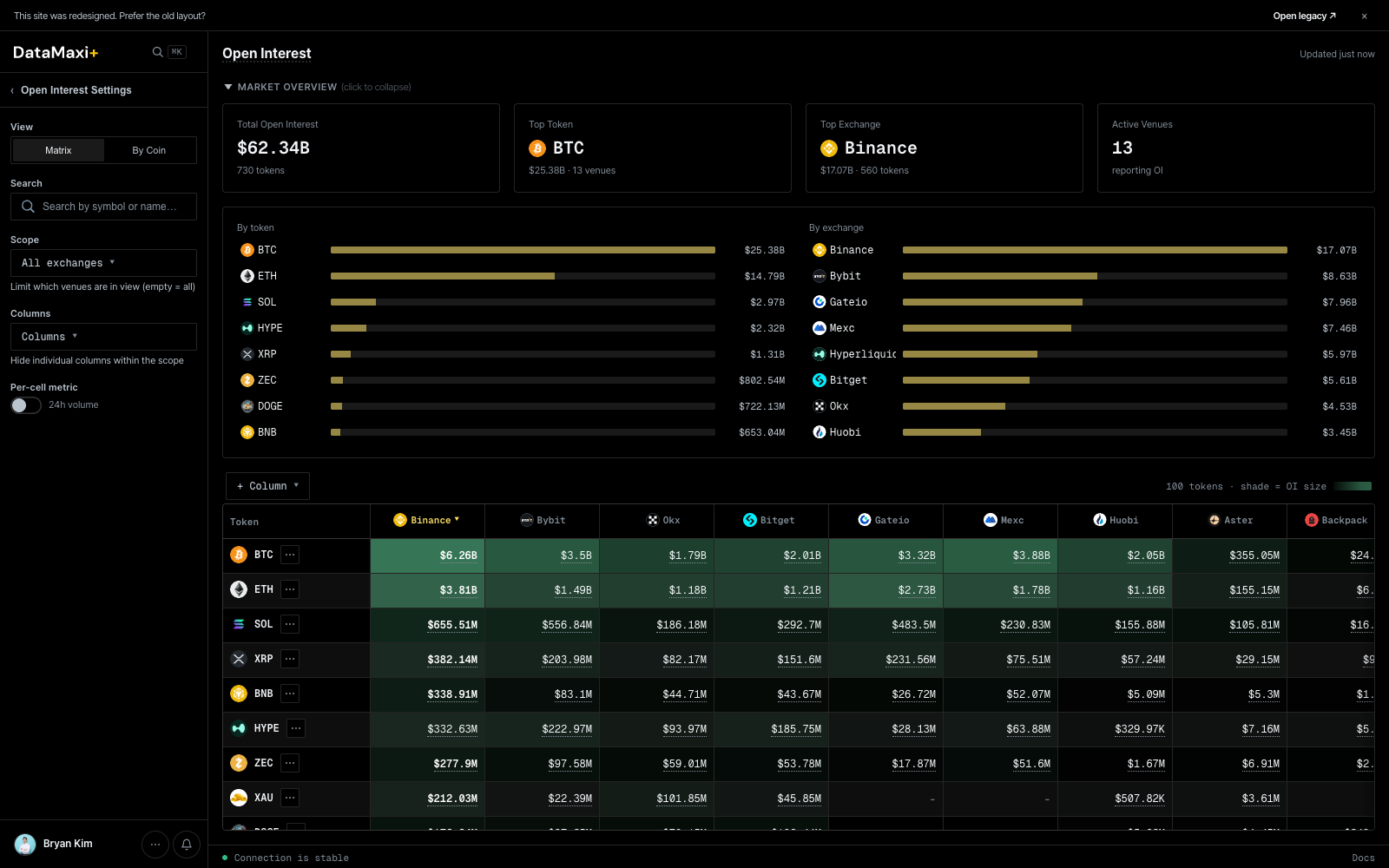Open the SOL row options menu
The width and height of the screenshot is (1389, 868).
[x=290, y=624]
